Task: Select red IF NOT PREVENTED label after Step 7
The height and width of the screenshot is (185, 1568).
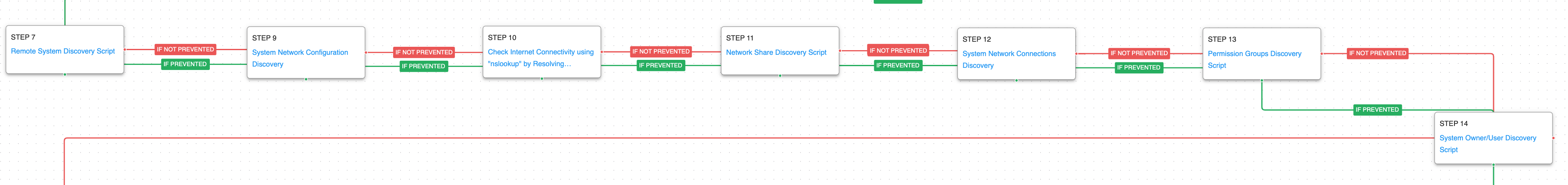Action: pos(185,49)
